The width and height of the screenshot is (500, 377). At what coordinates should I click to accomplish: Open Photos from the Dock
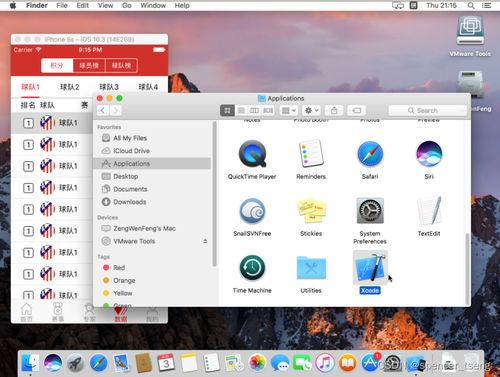point(257,363)
